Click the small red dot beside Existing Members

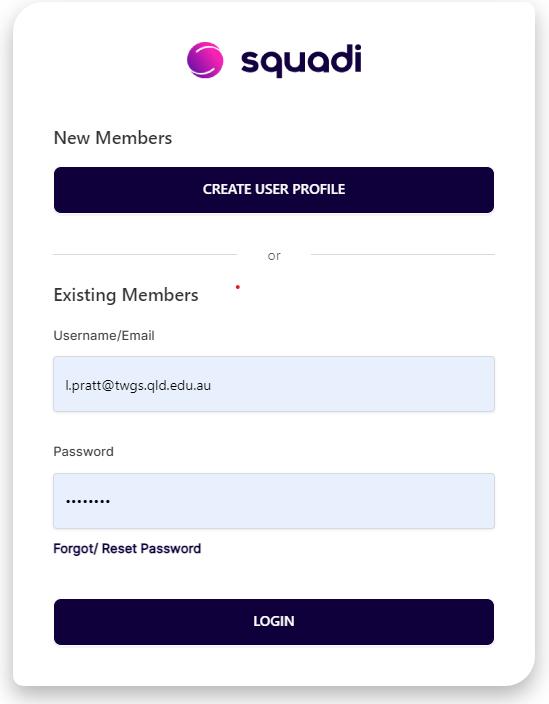tap(238, 287)
